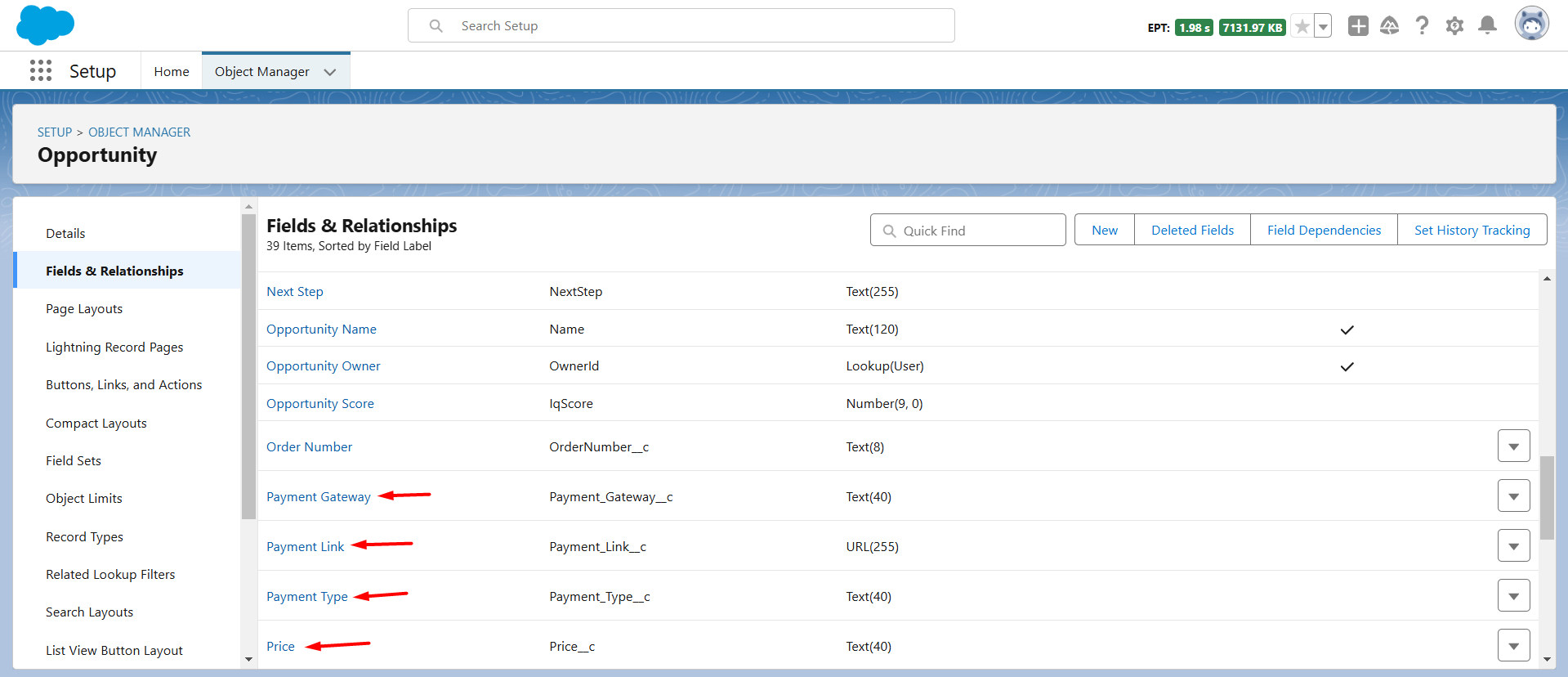Open Field Dependencies
The width and height of the screenshot is (1568, 677).
tap(1325, 230)
